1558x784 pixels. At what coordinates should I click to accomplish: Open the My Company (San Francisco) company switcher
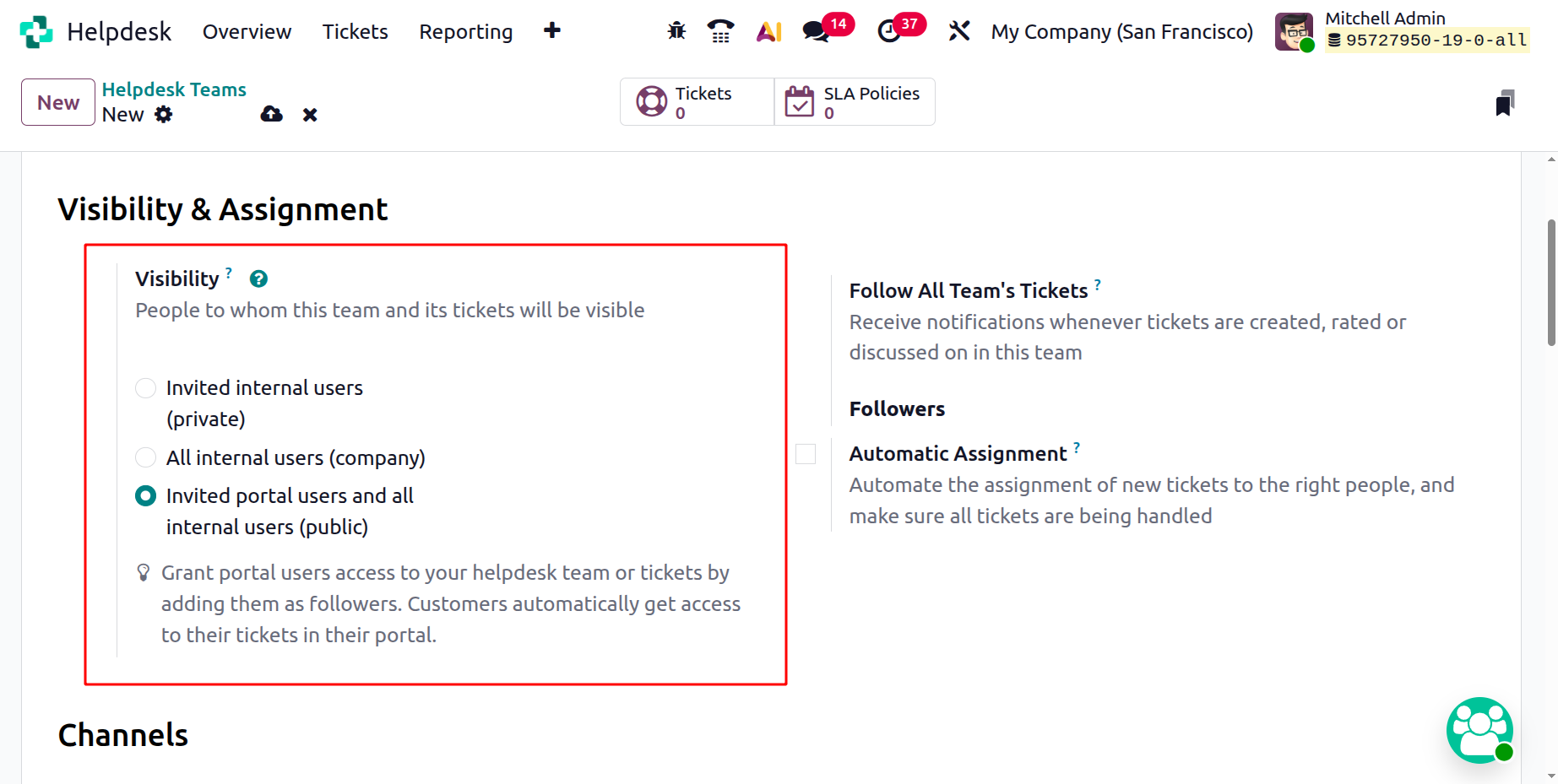pos(1121,31)
